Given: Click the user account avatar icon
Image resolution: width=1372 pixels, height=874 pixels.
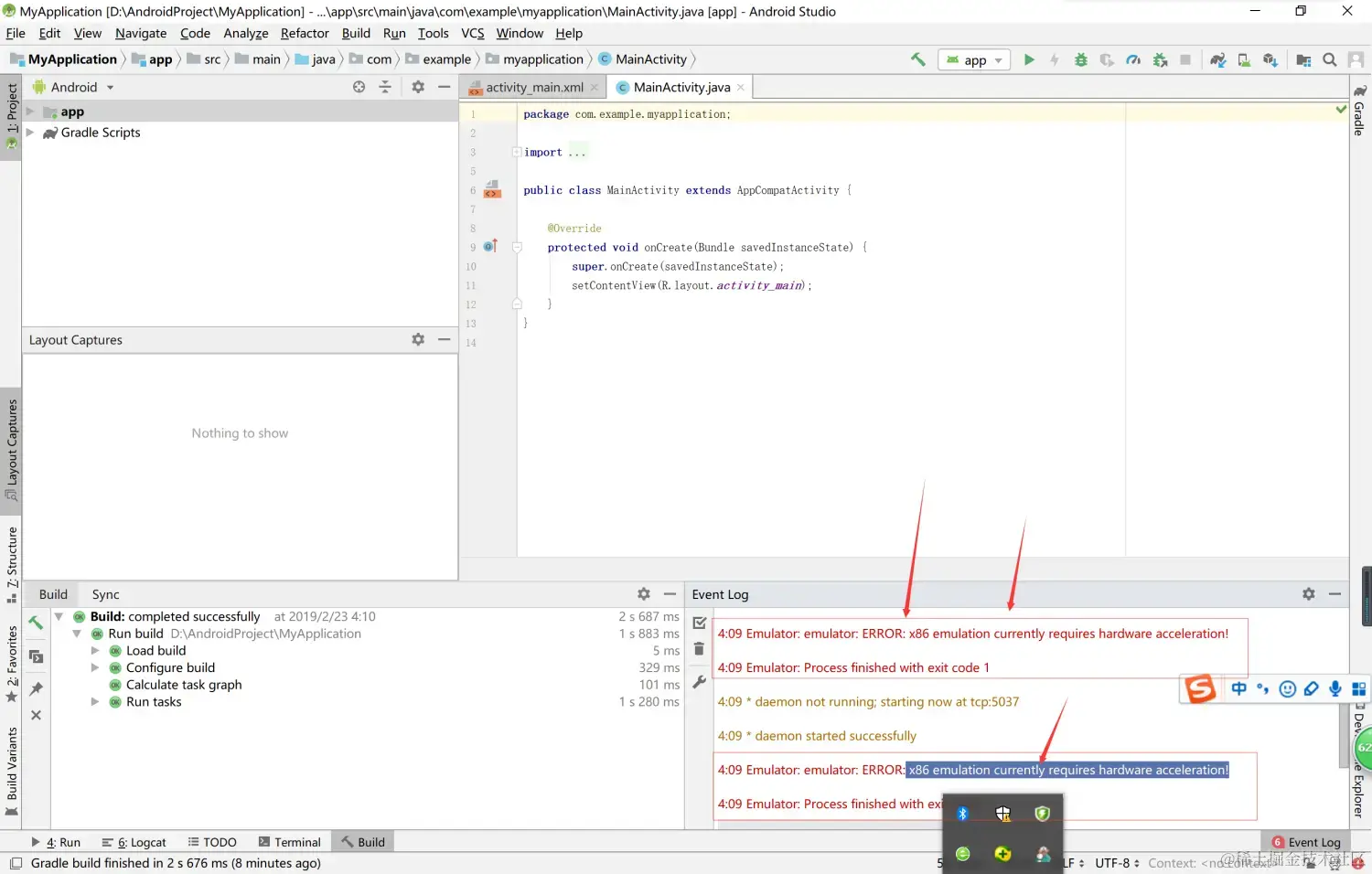Looking at the screenshot, I should tap(1356, 59).
